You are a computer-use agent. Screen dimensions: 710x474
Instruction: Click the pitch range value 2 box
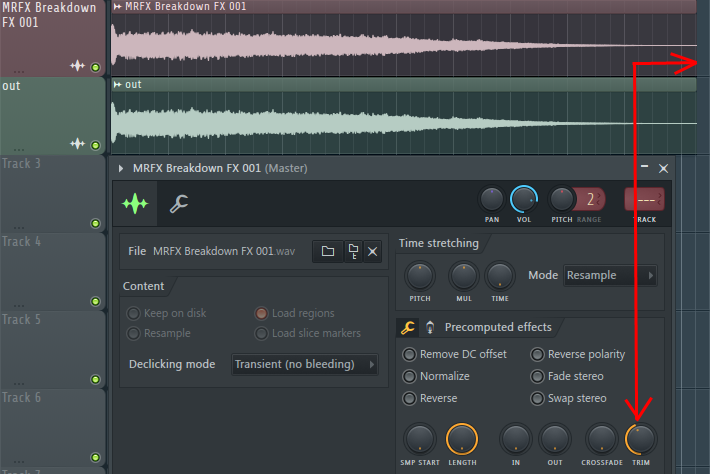590,199
